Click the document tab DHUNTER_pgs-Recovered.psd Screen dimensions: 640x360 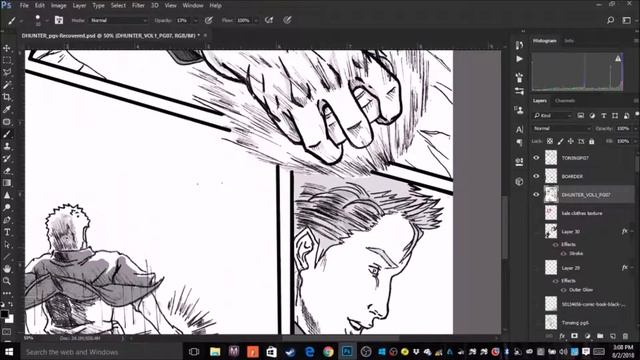click(x=111, y=36)
